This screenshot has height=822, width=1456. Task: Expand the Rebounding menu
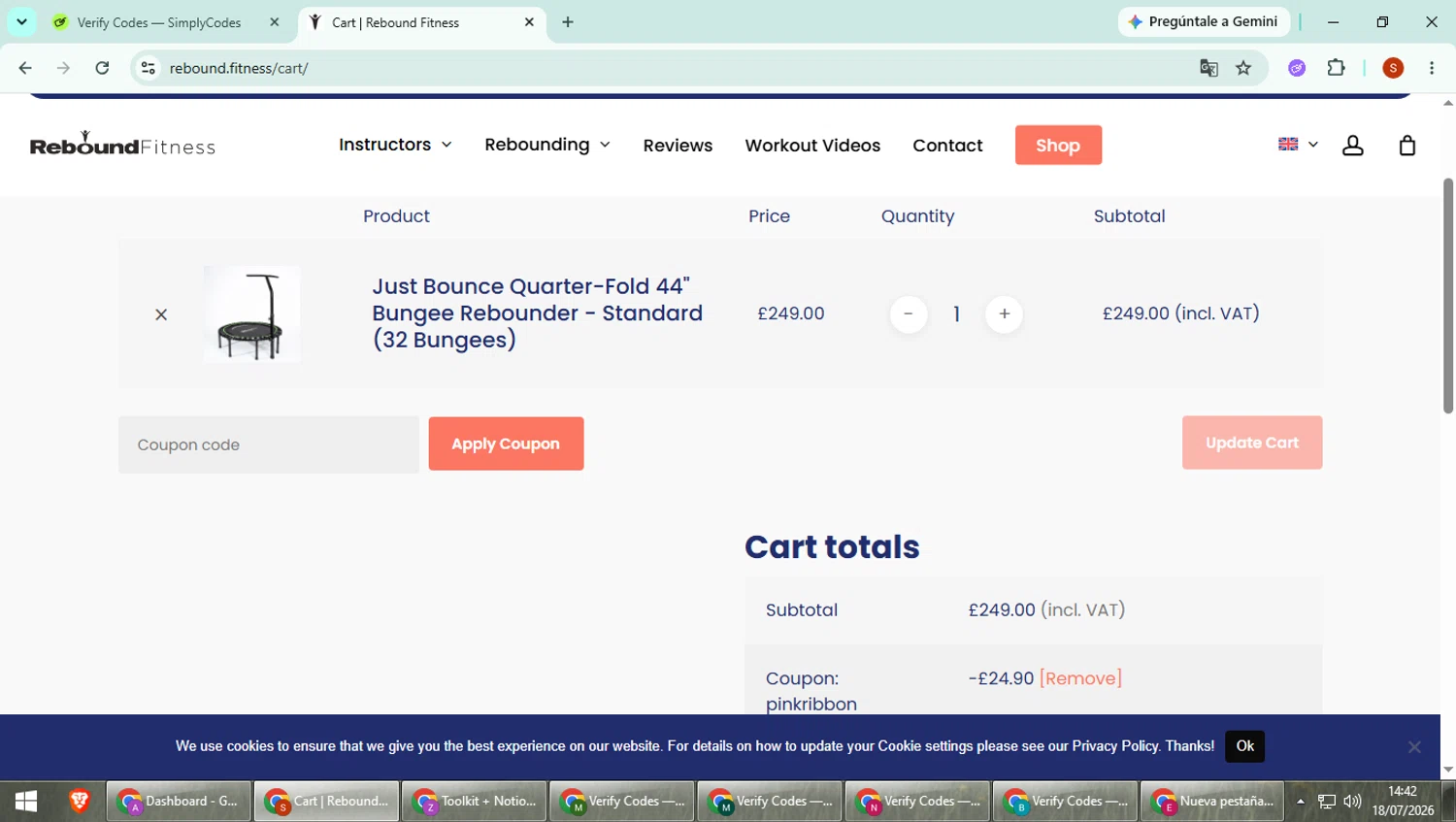(547, 145)
